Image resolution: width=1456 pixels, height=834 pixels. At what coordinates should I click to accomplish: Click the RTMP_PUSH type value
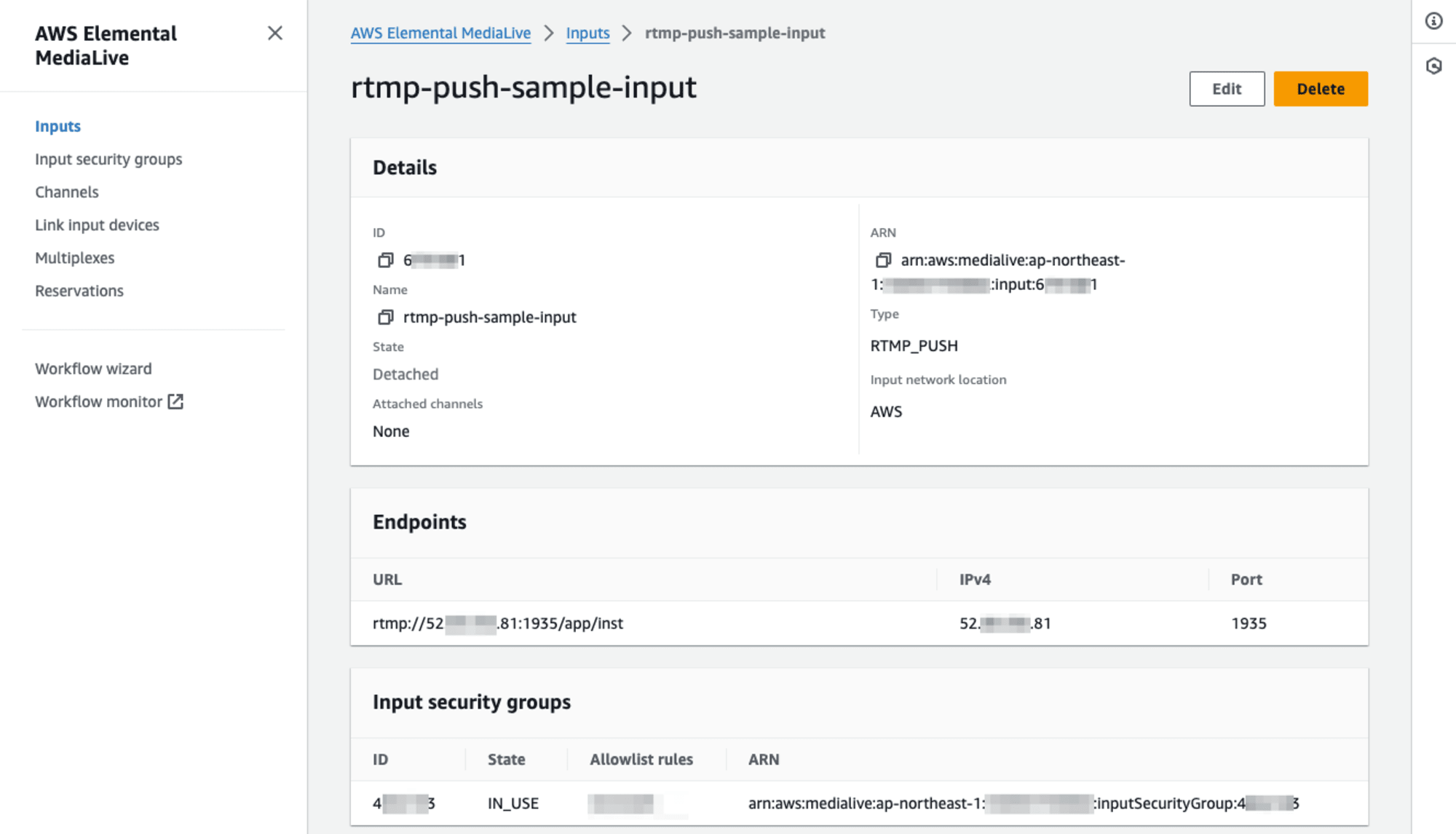coord(914,345)
